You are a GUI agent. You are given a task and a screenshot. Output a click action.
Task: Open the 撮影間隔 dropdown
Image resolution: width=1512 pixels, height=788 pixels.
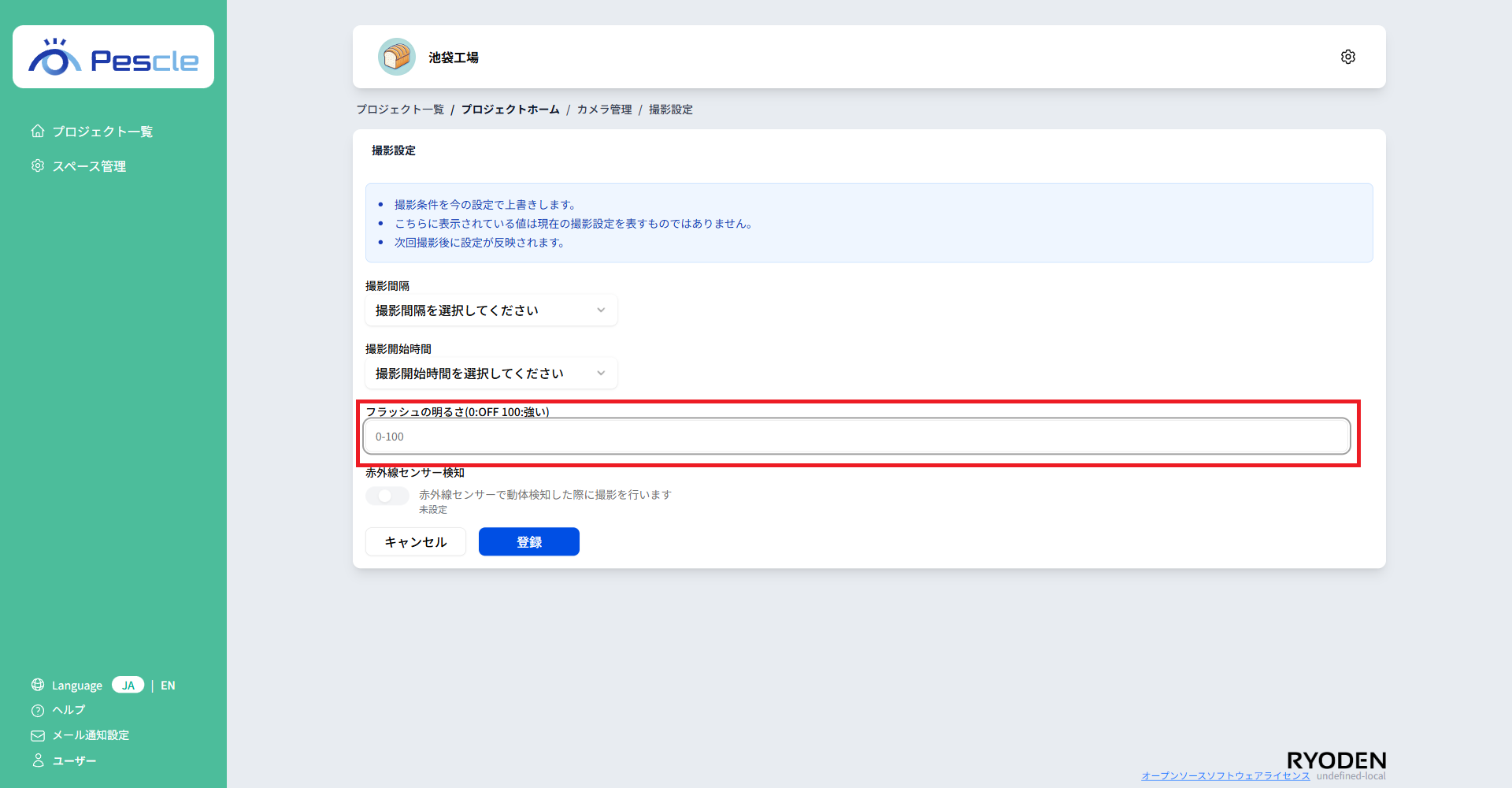(491, 310)
